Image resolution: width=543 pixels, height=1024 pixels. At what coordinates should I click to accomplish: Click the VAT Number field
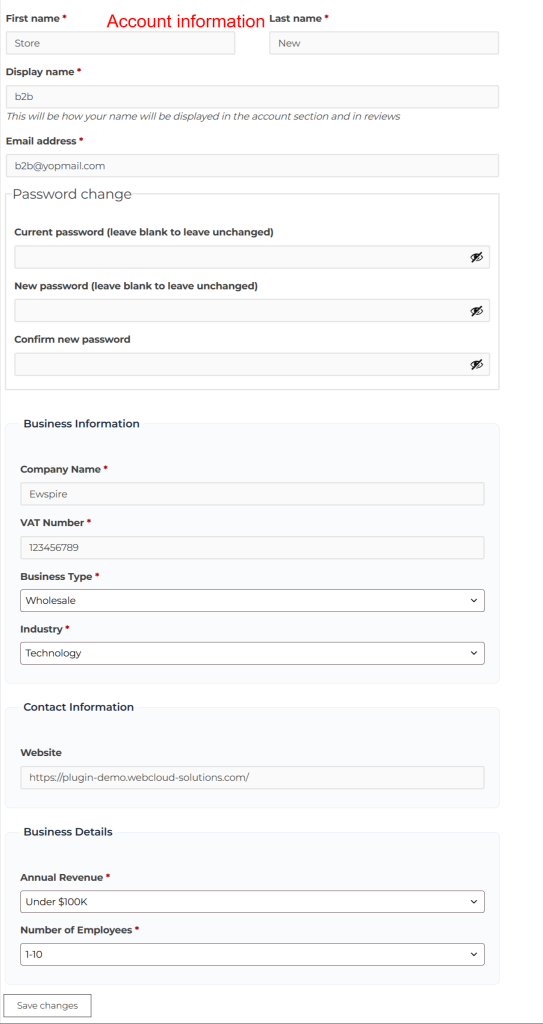point(252,547)
